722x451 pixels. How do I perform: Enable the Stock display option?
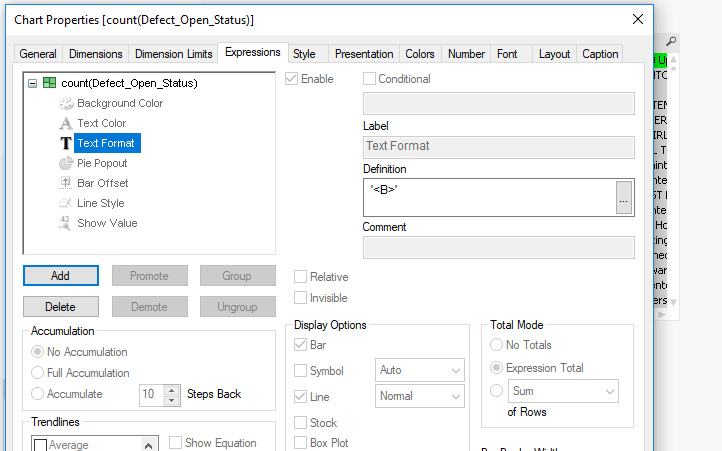point(300,422)
